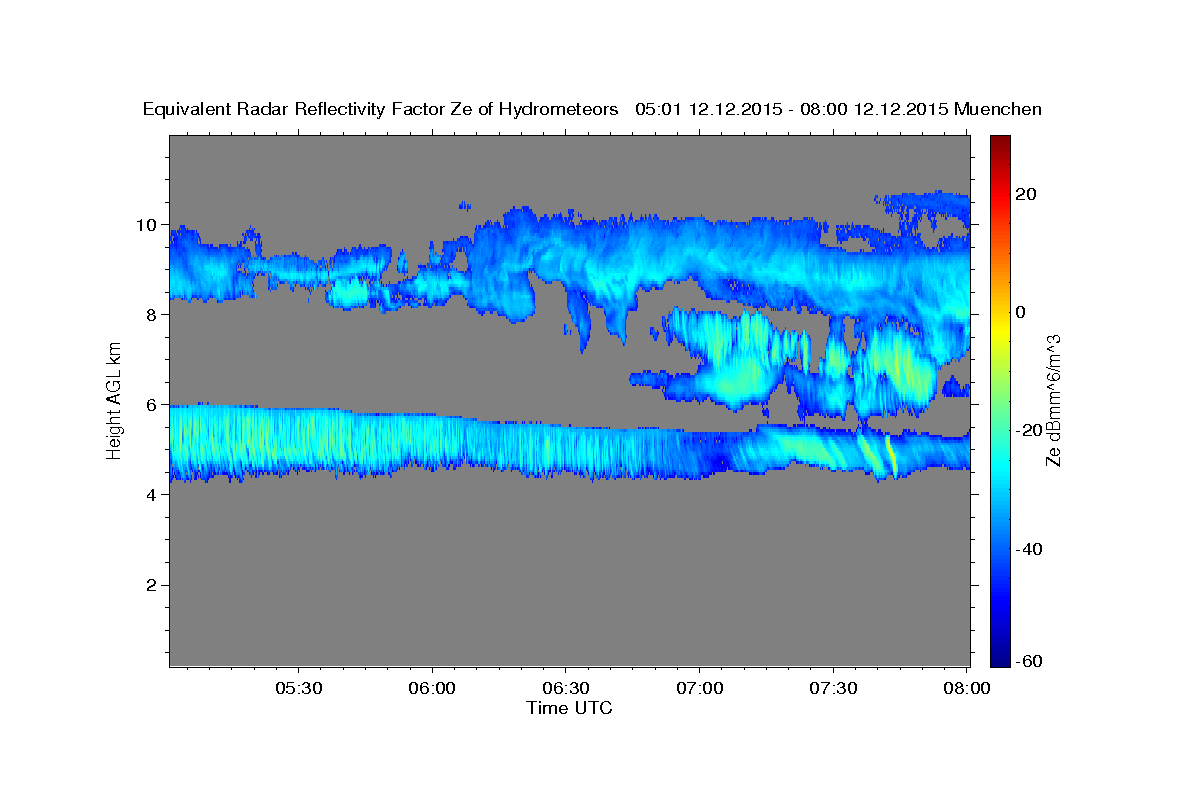
Task: Click the colorbar label '20'
Action: click(x=1025, y=194)
